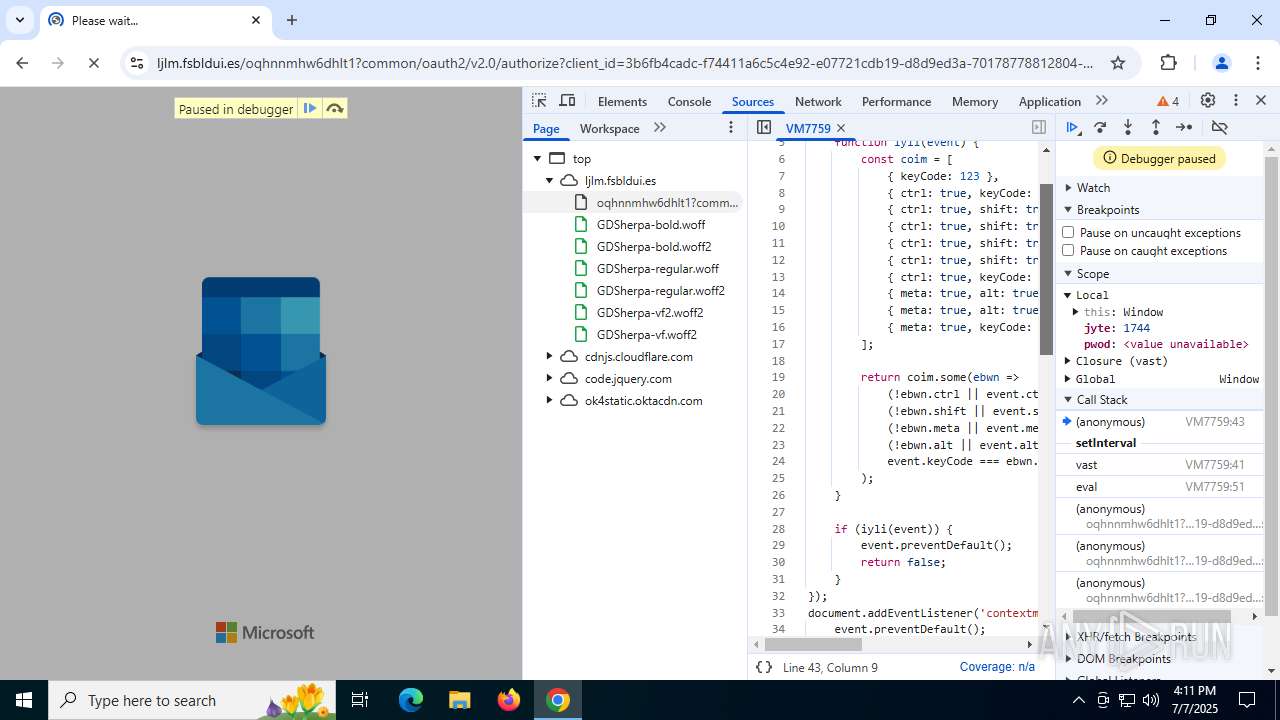Image resolution: width=1280 pixels, height=720 pixels.
Task: Collapse the Local scope
Action: tap(1067, 295)
